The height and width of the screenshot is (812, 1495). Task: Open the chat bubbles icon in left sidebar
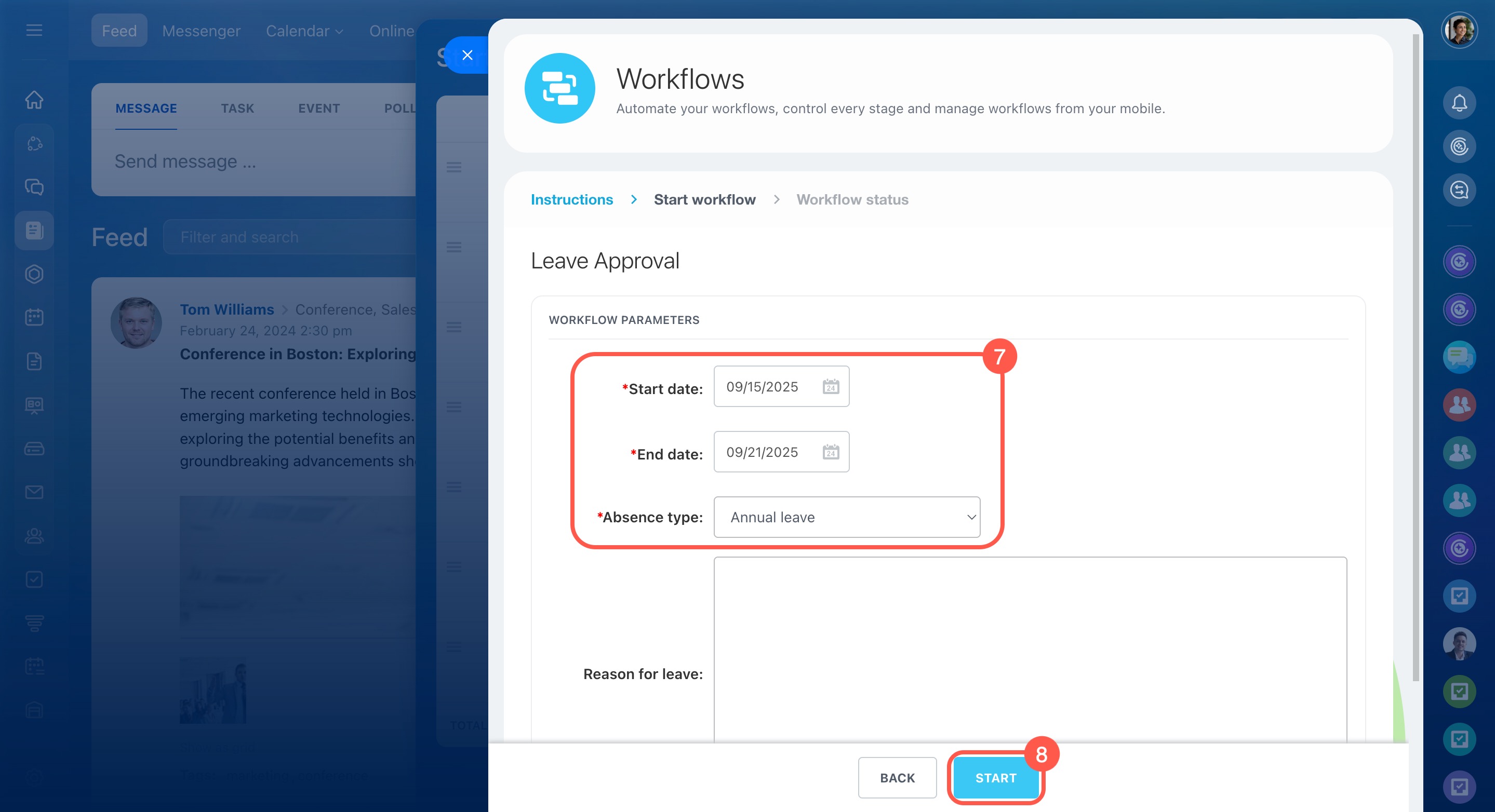pyautogui.click(x=34, y=187)
